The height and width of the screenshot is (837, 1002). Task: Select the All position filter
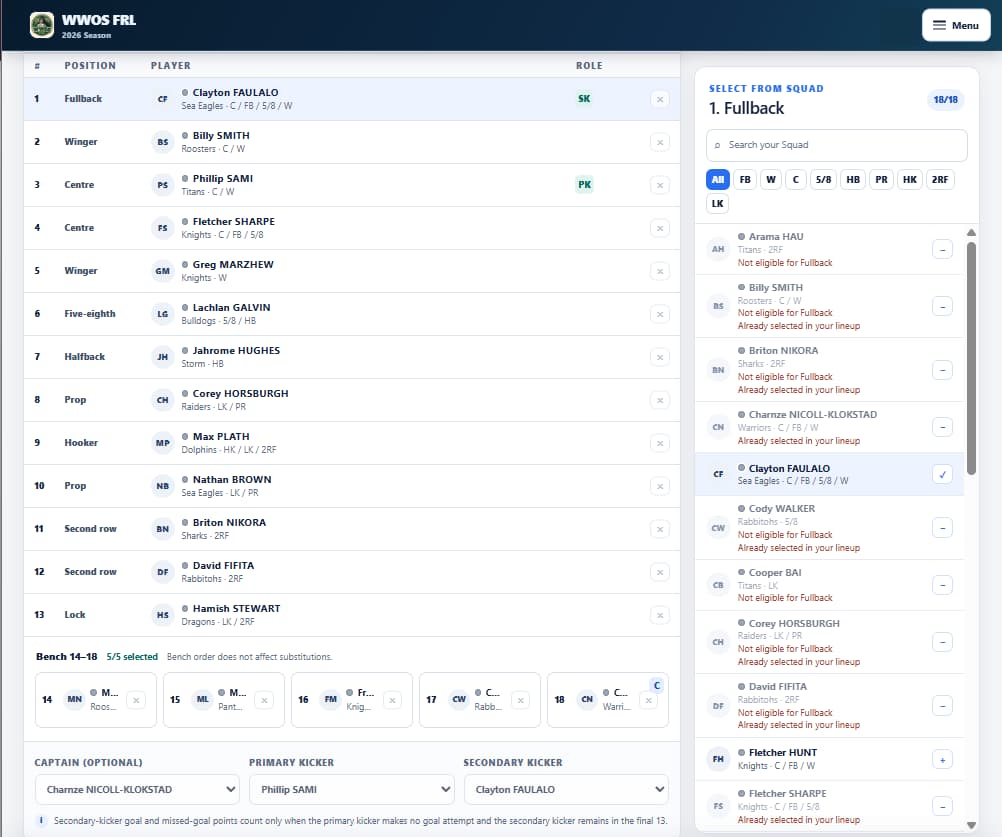[718, 180]
